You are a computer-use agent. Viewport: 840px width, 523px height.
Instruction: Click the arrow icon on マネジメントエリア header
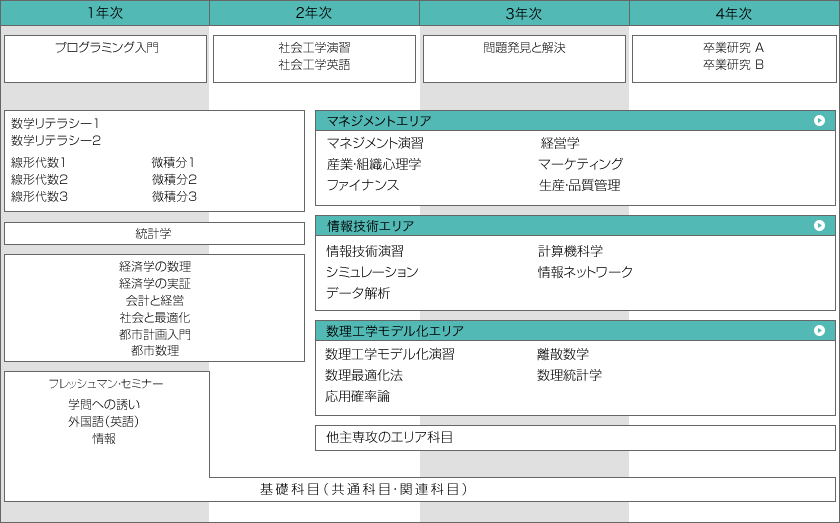click(819, 121)
